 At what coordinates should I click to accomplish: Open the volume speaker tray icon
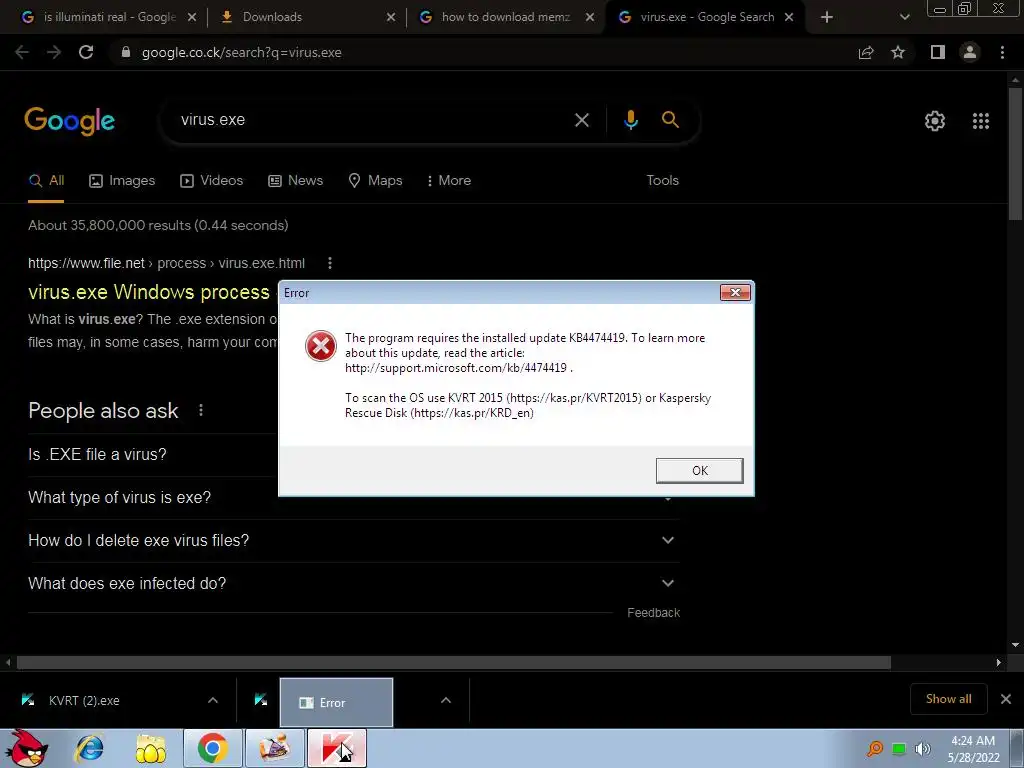(922, 748)
